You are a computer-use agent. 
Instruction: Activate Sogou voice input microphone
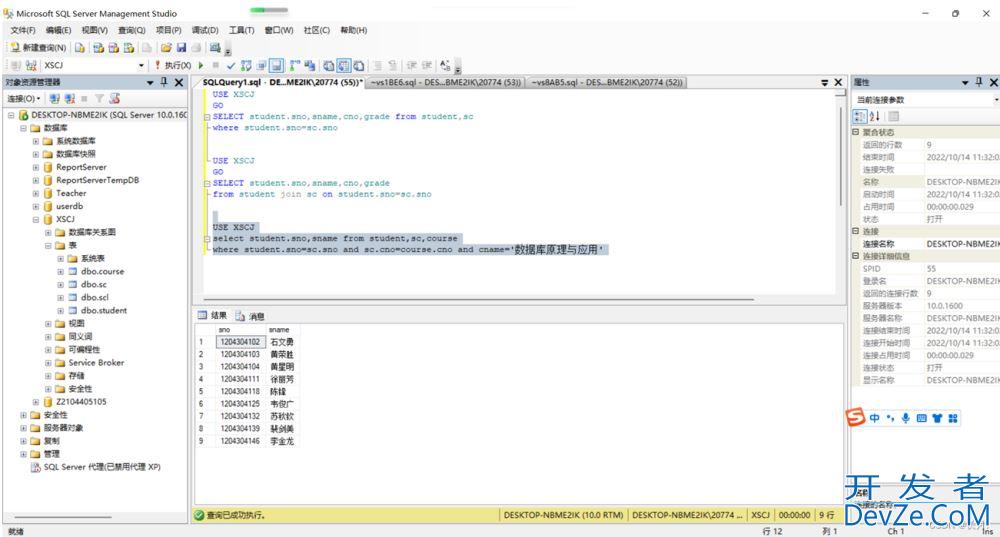[x=906, y=418]
